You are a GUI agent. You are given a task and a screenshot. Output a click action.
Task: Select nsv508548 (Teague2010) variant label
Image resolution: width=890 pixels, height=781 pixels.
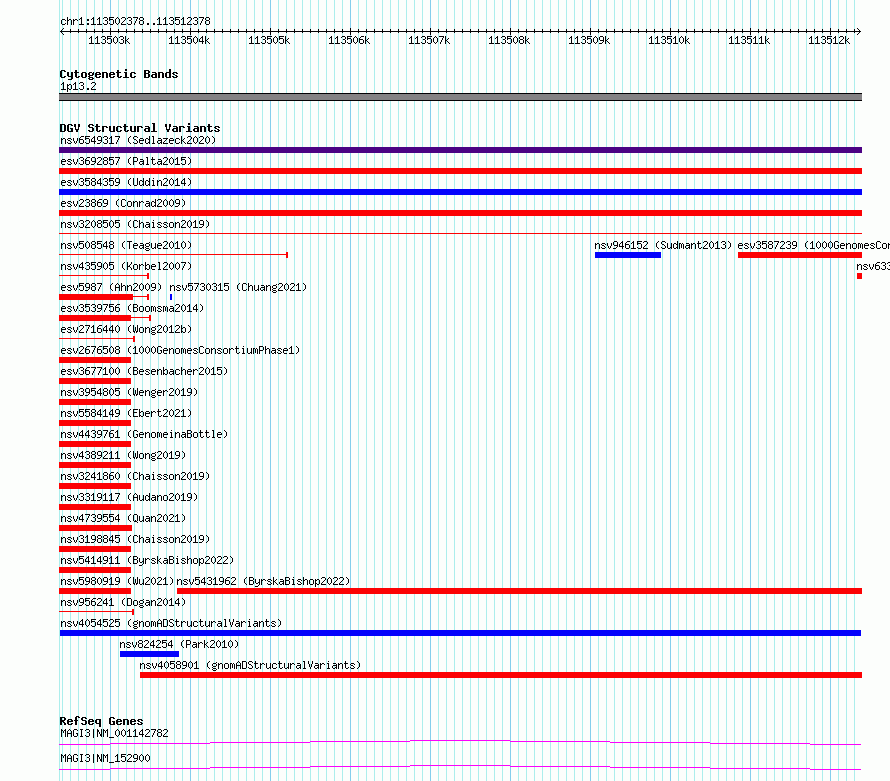126,245
